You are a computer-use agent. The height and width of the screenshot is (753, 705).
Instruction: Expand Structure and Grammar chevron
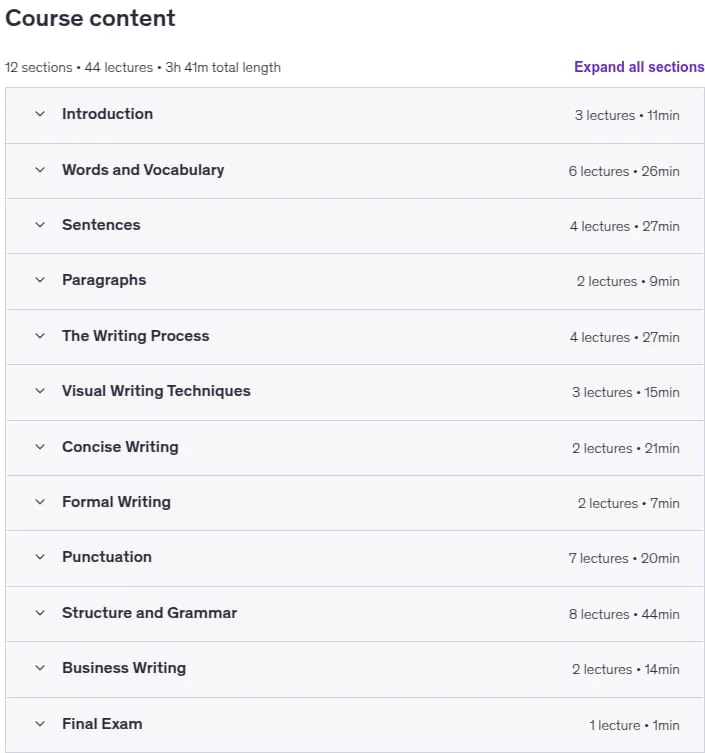pos(40,613)
